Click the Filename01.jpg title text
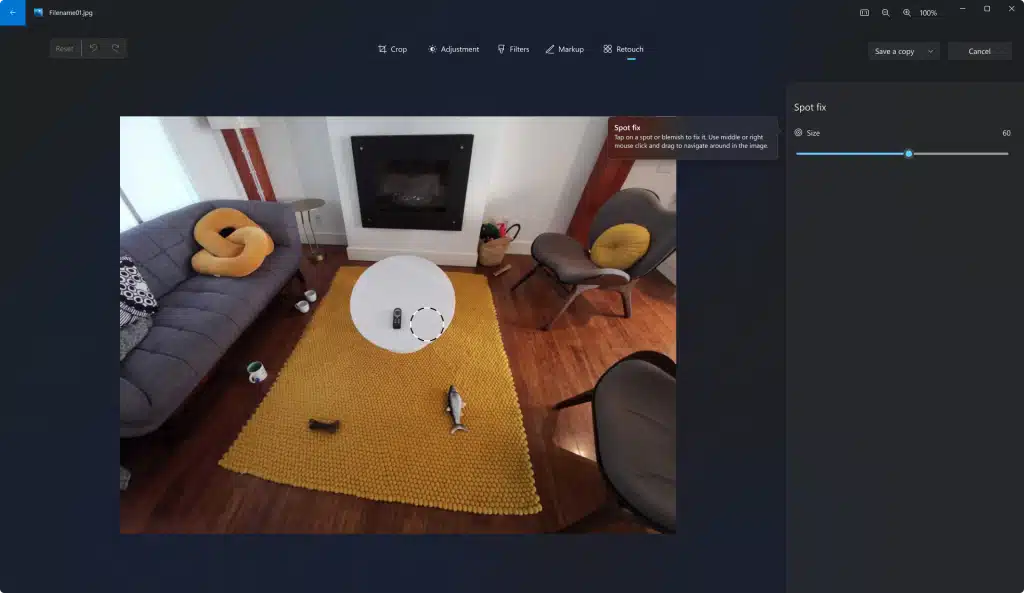The width and height of the screenshot is (1024, 593). pyautogui.click(x=71, y=12)
